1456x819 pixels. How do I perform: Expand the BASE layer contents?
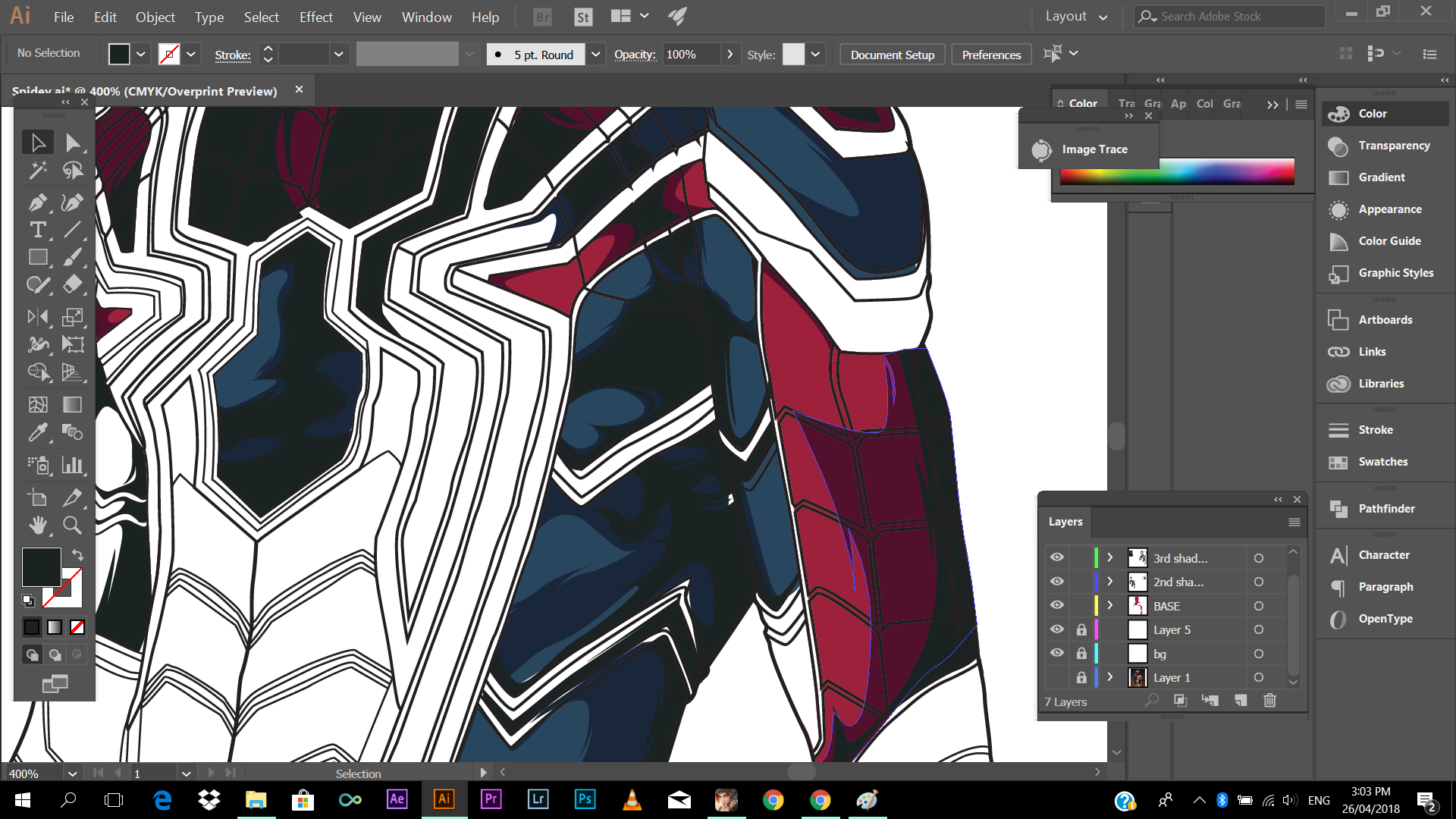(1110, 605)
